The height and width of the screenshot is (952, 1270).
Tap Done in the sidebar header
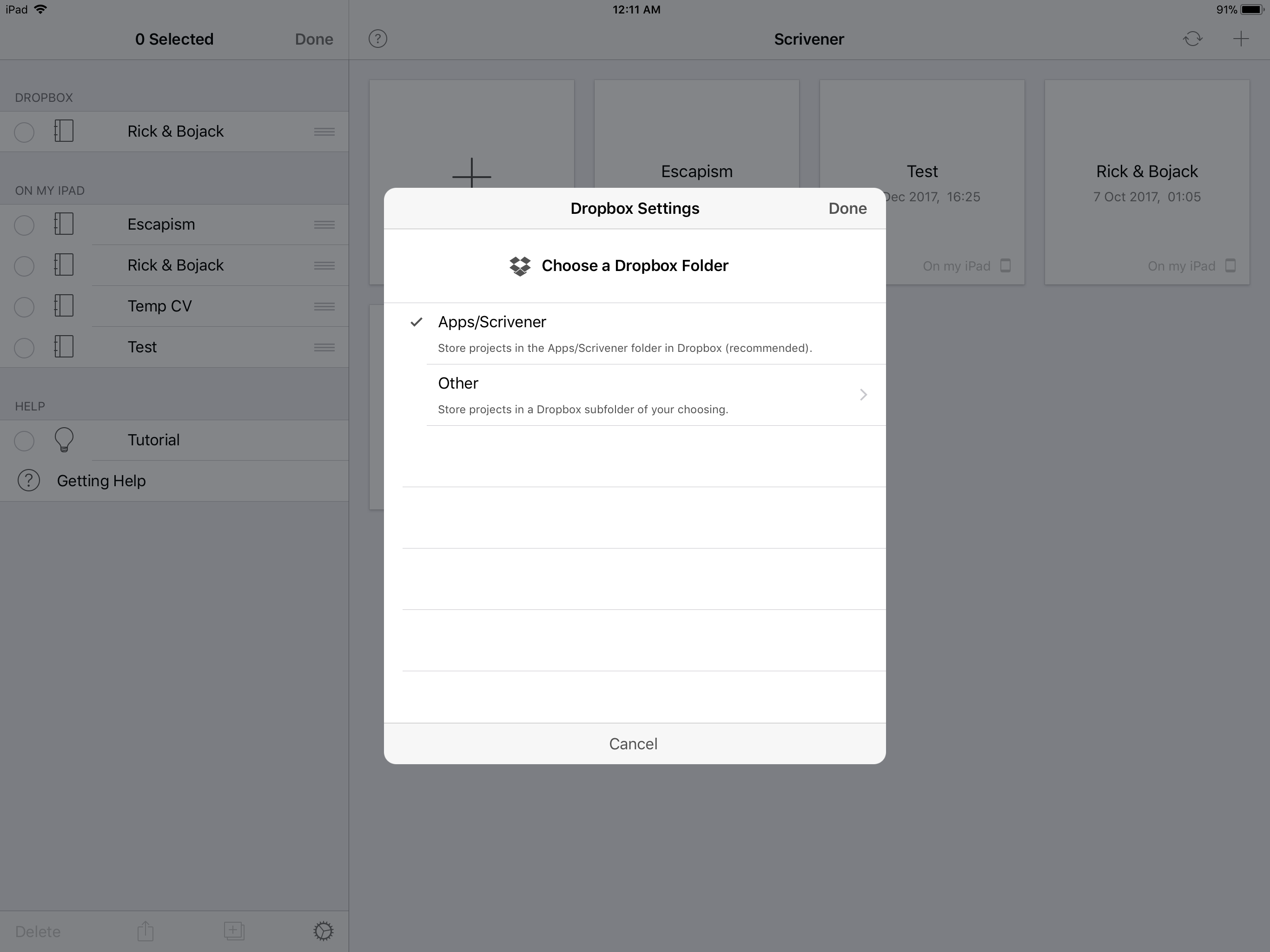click(314, 39)
